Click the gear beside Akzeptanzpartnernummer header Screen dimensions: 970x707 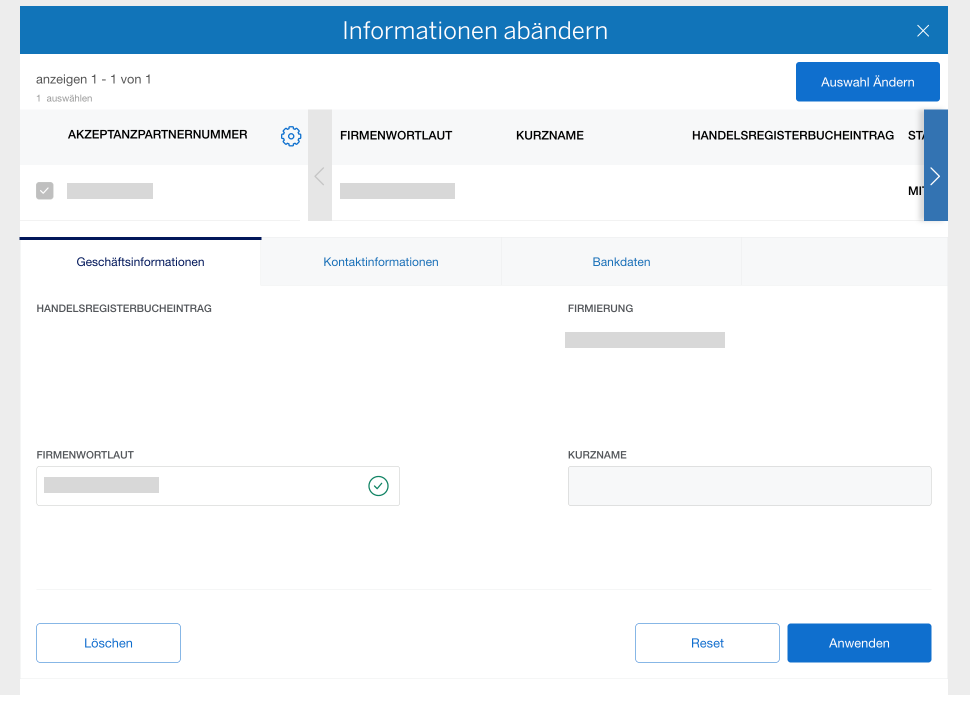tap(291, 136)
